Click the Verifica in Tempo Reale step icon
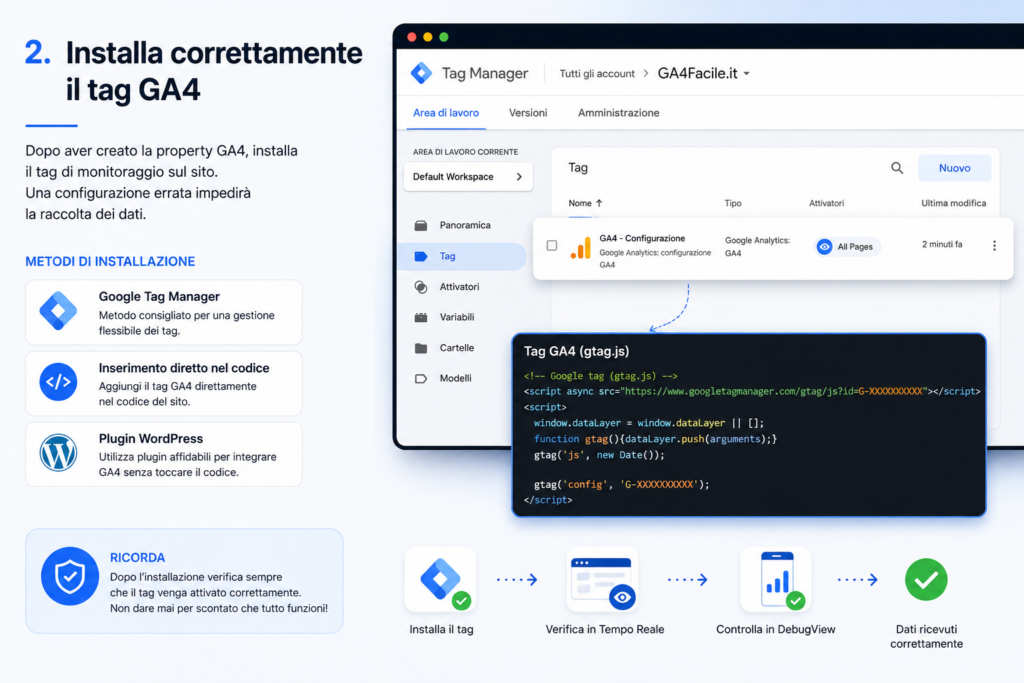 (x=602, y=579)
